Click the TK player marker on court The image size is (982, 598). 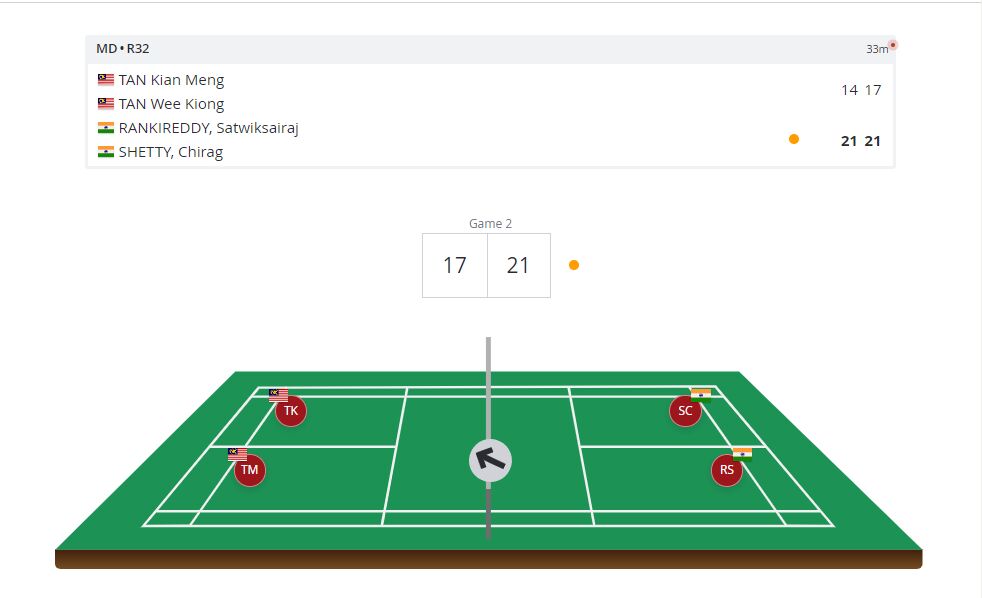point(290,411)
